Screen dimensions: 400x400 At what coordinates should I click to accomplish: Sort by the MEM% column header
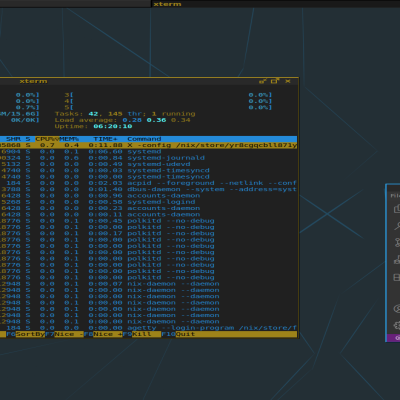[x=69, y=139]
